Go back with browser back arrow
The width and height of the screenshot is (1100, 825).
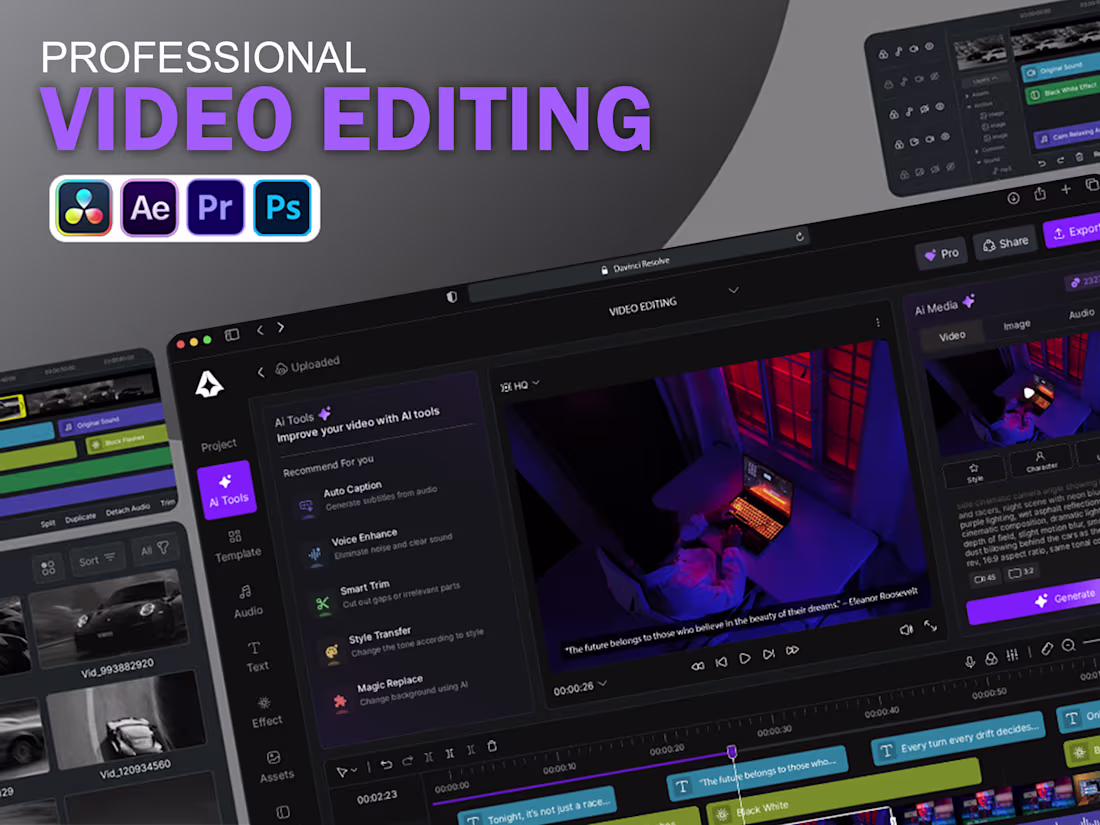[260, 330]
